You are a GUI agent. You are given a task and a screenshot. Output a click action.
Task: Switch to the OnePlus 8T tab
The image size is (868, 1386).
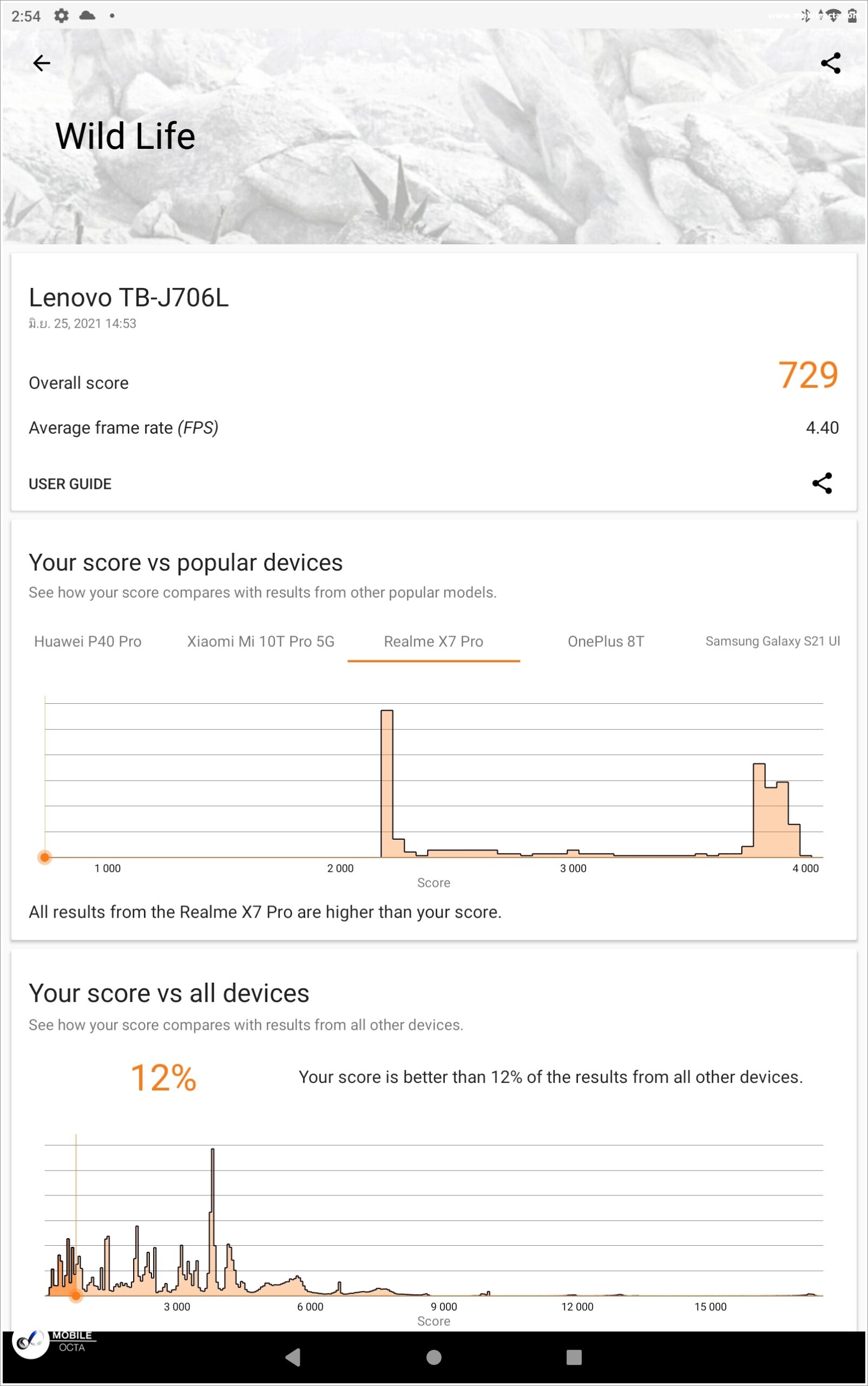point(606,641)
